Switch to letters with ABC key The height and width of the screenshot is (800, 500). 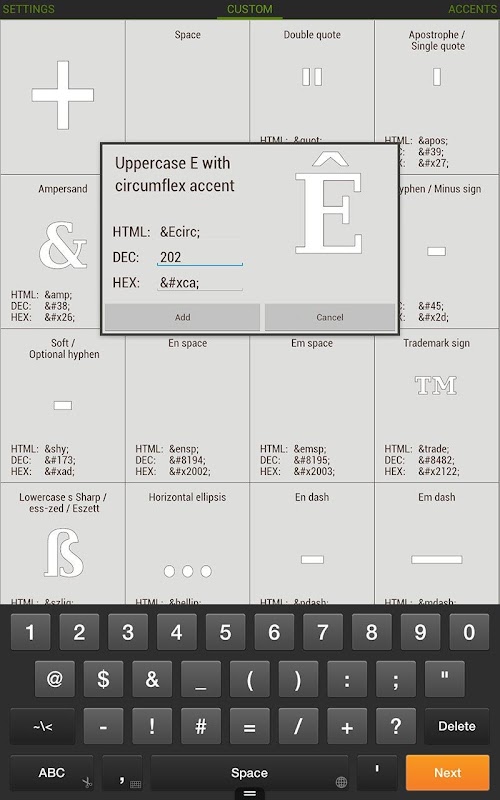[x=52, y=773]
